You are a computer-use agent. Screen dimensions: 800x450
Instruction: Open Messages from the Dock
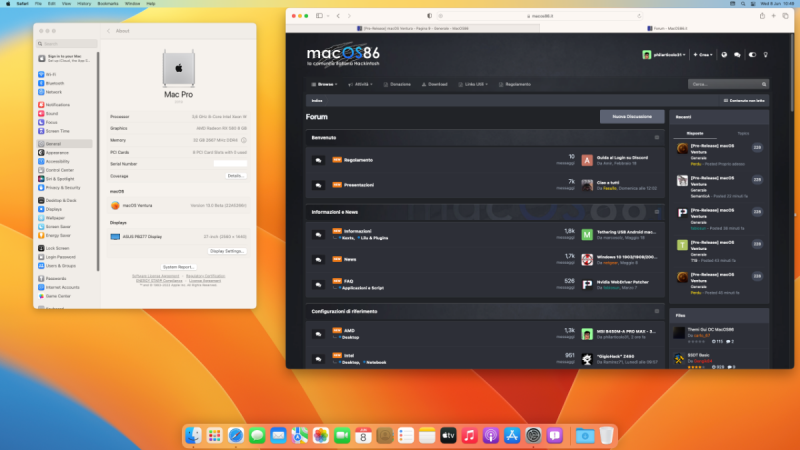[257, 435]
